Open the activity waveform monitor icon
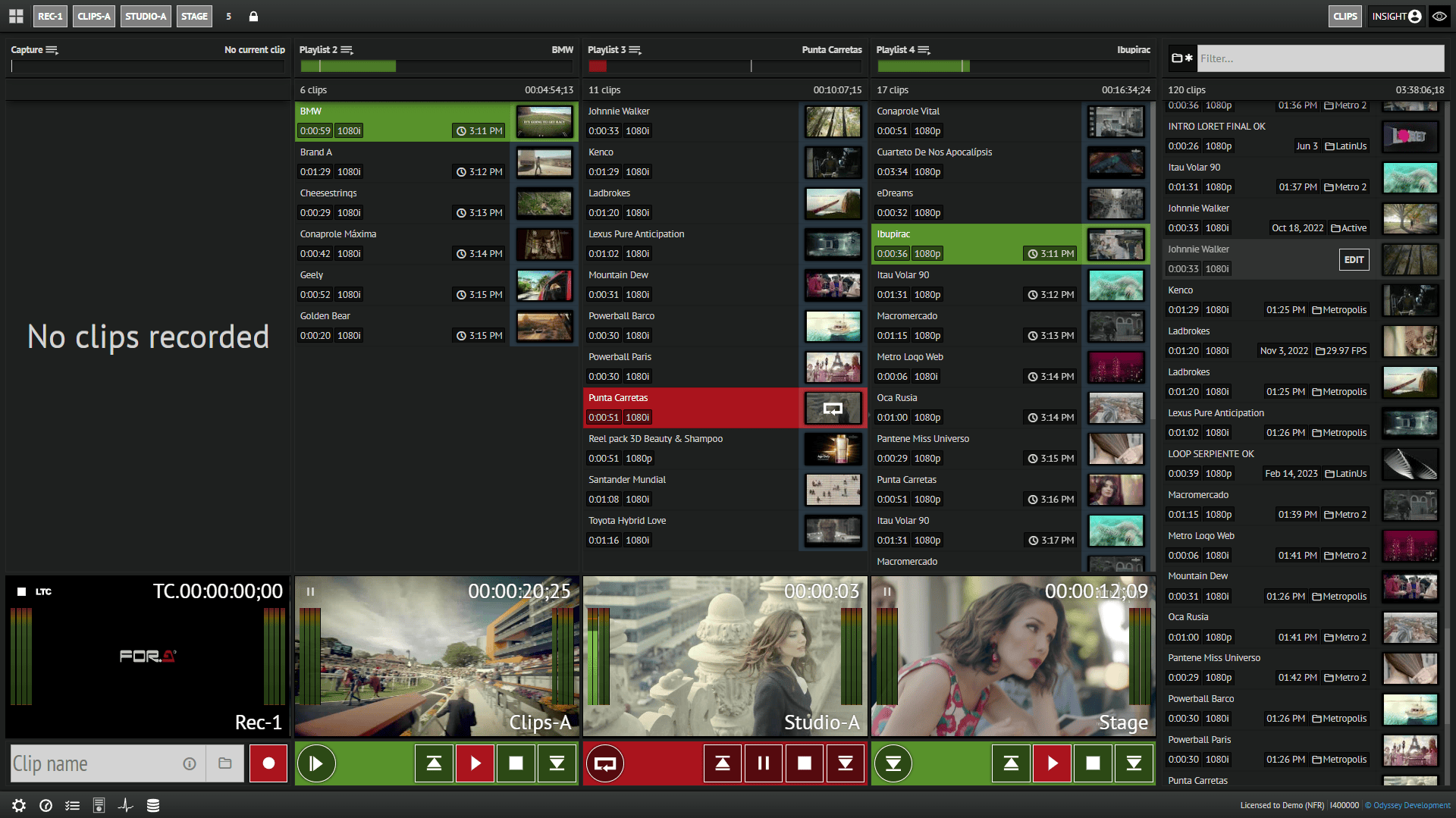1456x818 pixels. 126,805
